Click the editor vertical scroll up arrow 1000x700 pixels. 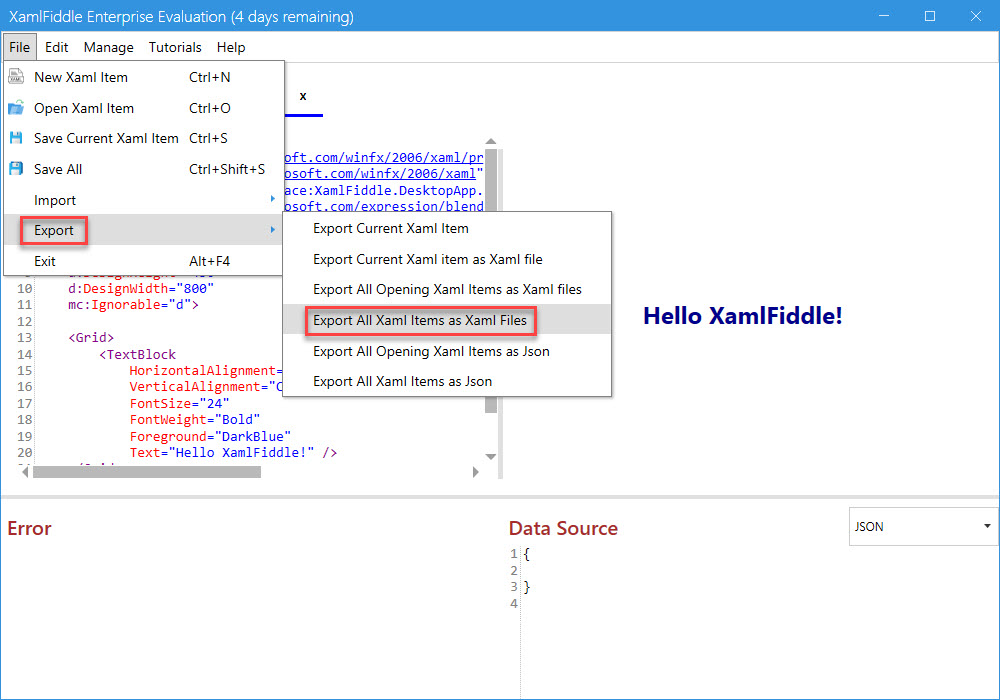coord(490,142)
